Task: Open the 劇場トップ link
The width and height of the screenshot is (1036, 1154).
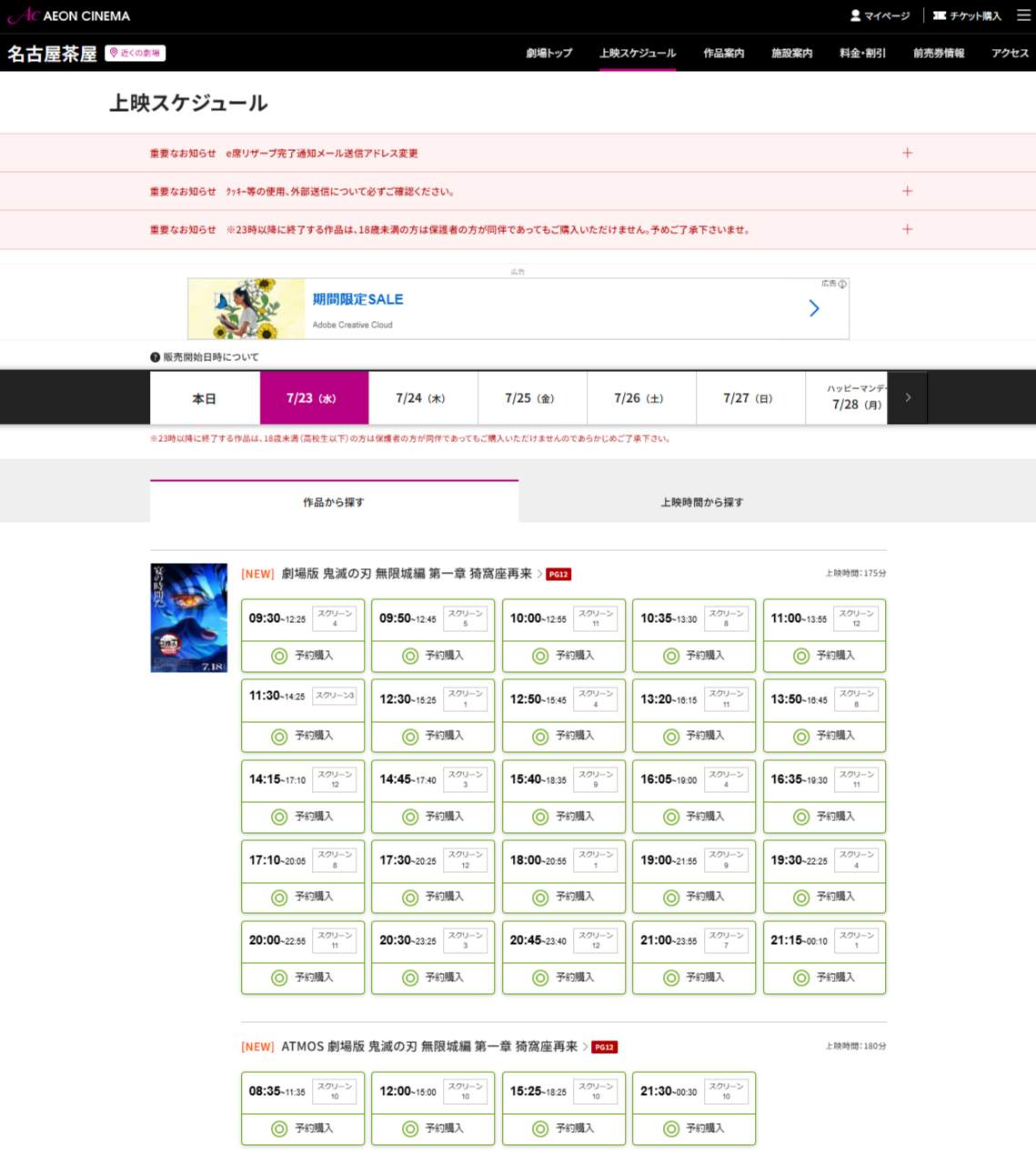Action: [547, 53]
